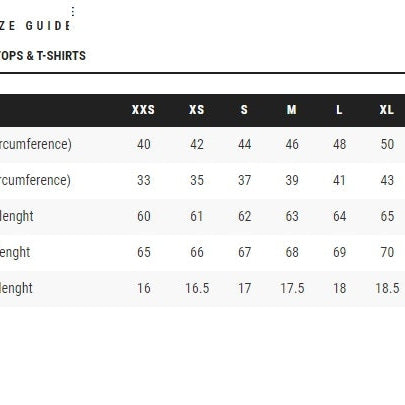
Task: Click the M size column header
Action: pyautogui.click(x=292, y=110)
